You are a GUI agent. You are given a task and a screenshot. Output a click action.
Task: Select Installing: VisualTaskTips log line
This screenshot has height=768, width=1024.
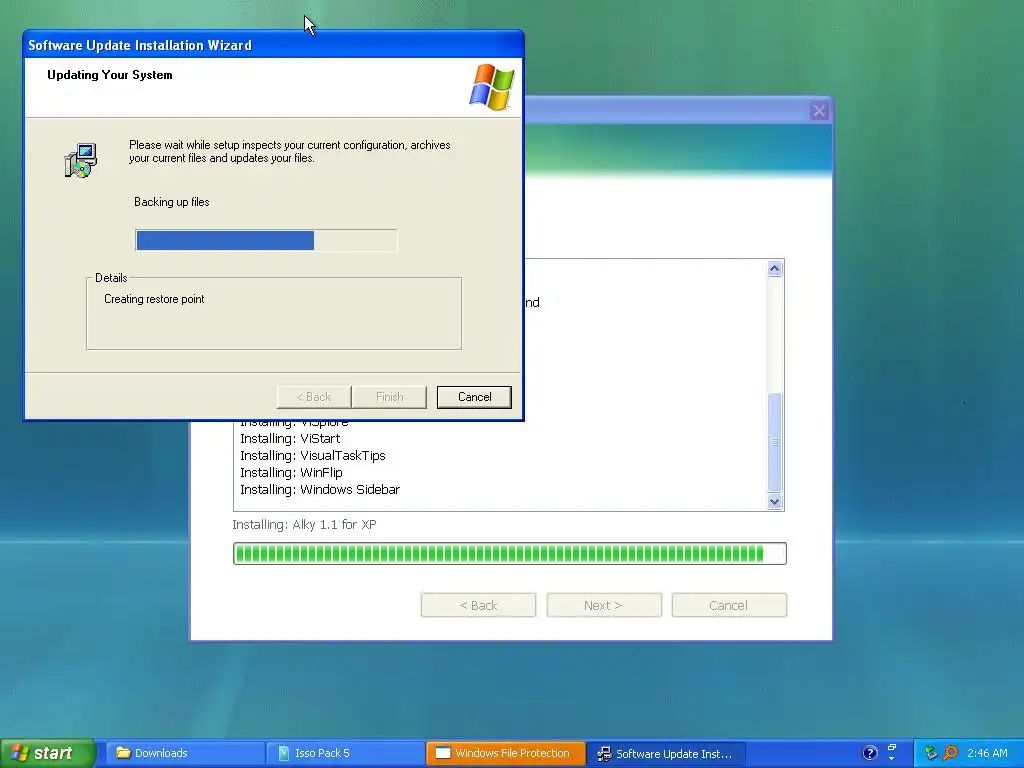pos(313,455)
